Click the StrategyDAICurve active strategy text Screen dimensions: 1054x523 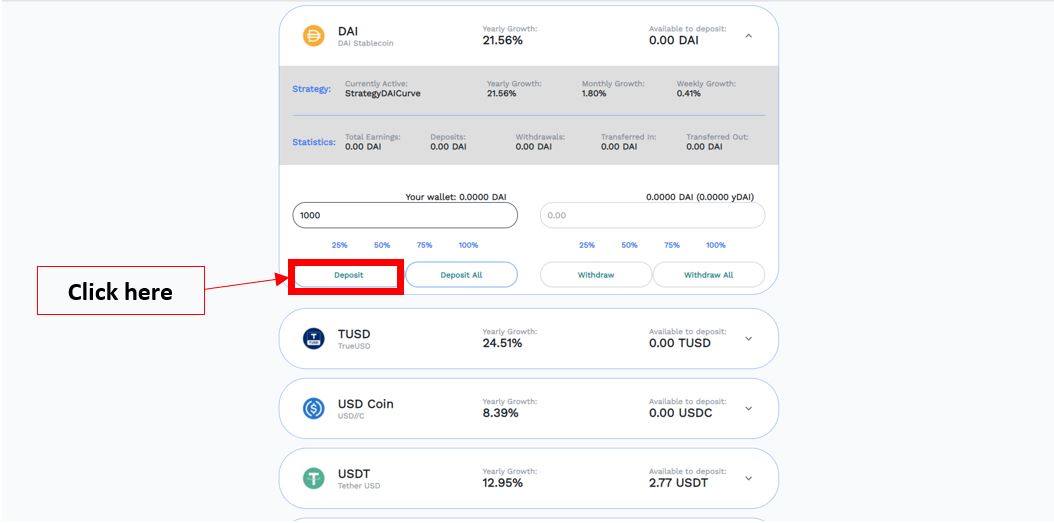tap(382, 93)
